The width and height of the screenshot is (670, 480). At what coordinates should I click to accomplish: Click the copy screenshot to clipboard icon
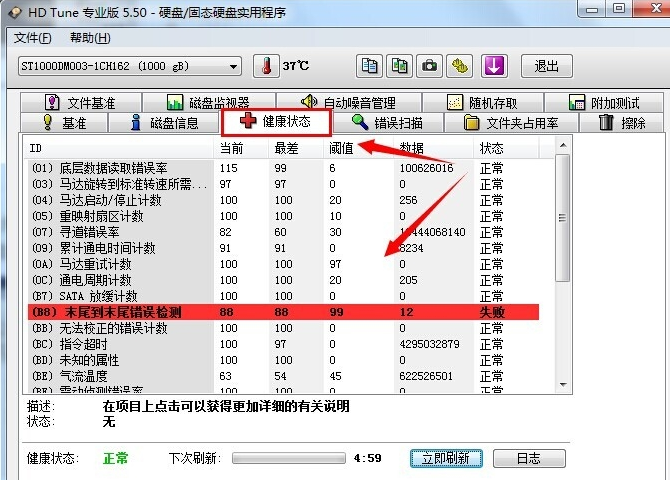[400, 66]
